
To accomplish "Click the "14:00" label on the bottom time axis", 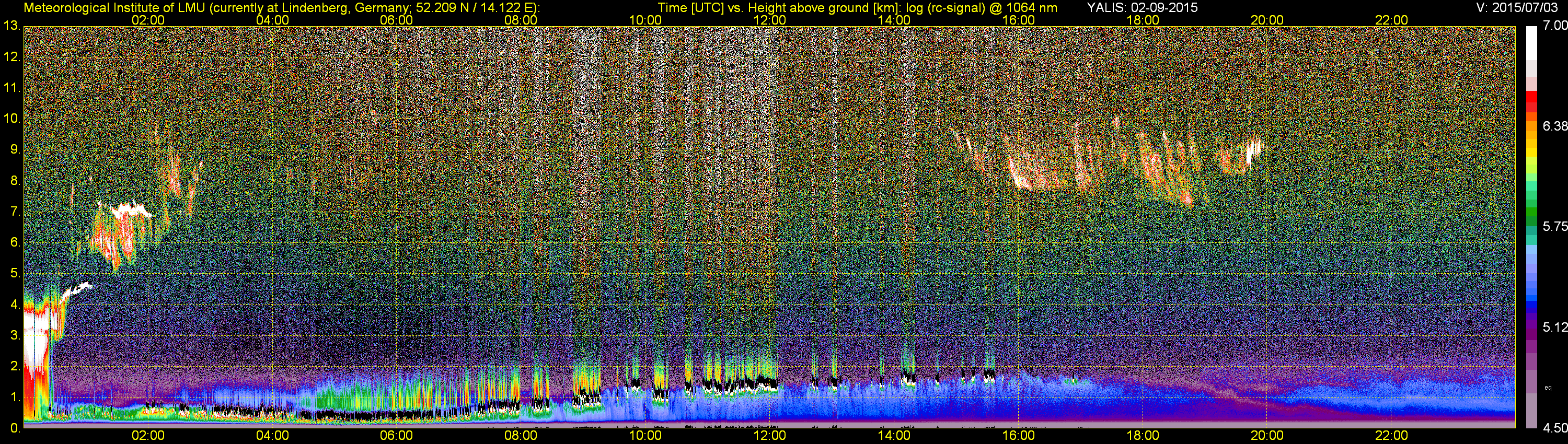I will (894, 436).
